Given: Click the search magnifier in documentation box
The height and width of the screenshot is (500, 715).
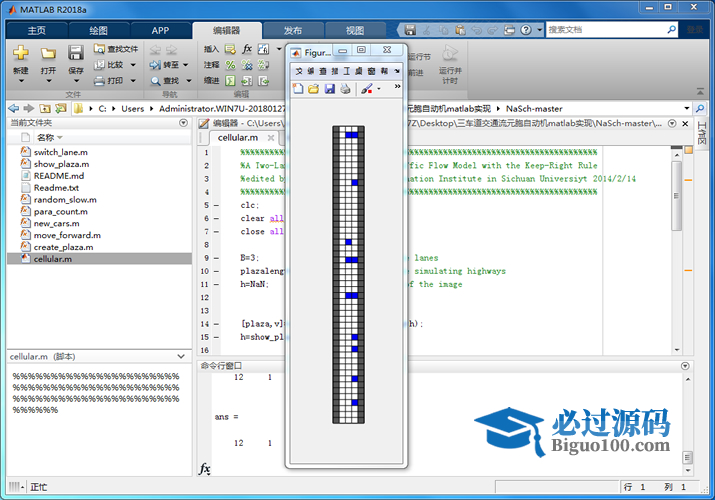Looking at the screenshot, I should coord(671,30).
